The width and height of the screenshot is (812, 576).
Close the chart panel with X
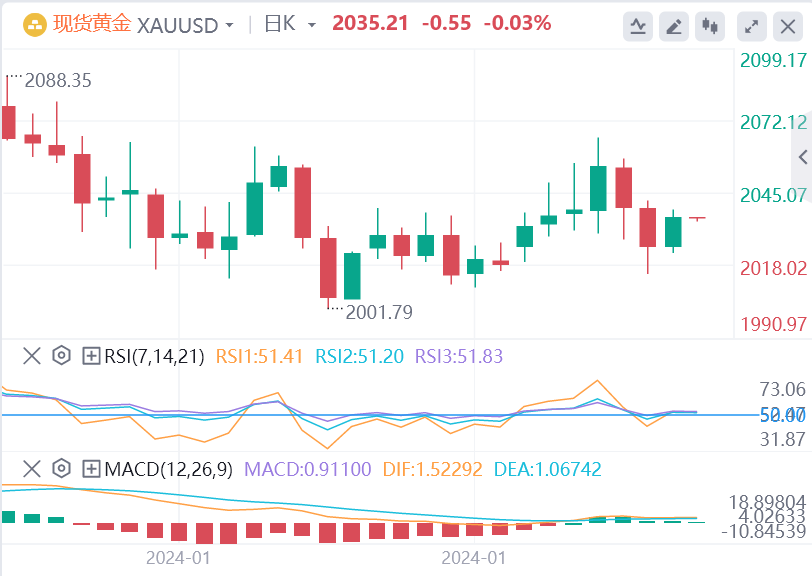click(787, 26)
